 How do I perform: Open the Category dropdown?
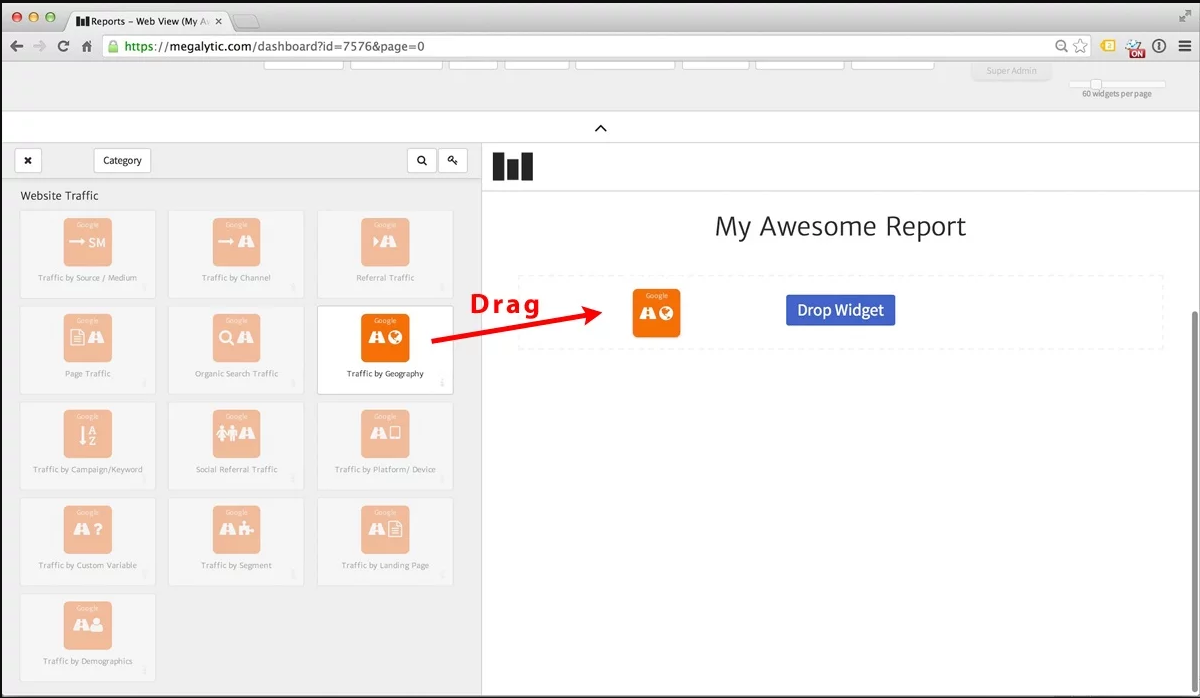122,160
